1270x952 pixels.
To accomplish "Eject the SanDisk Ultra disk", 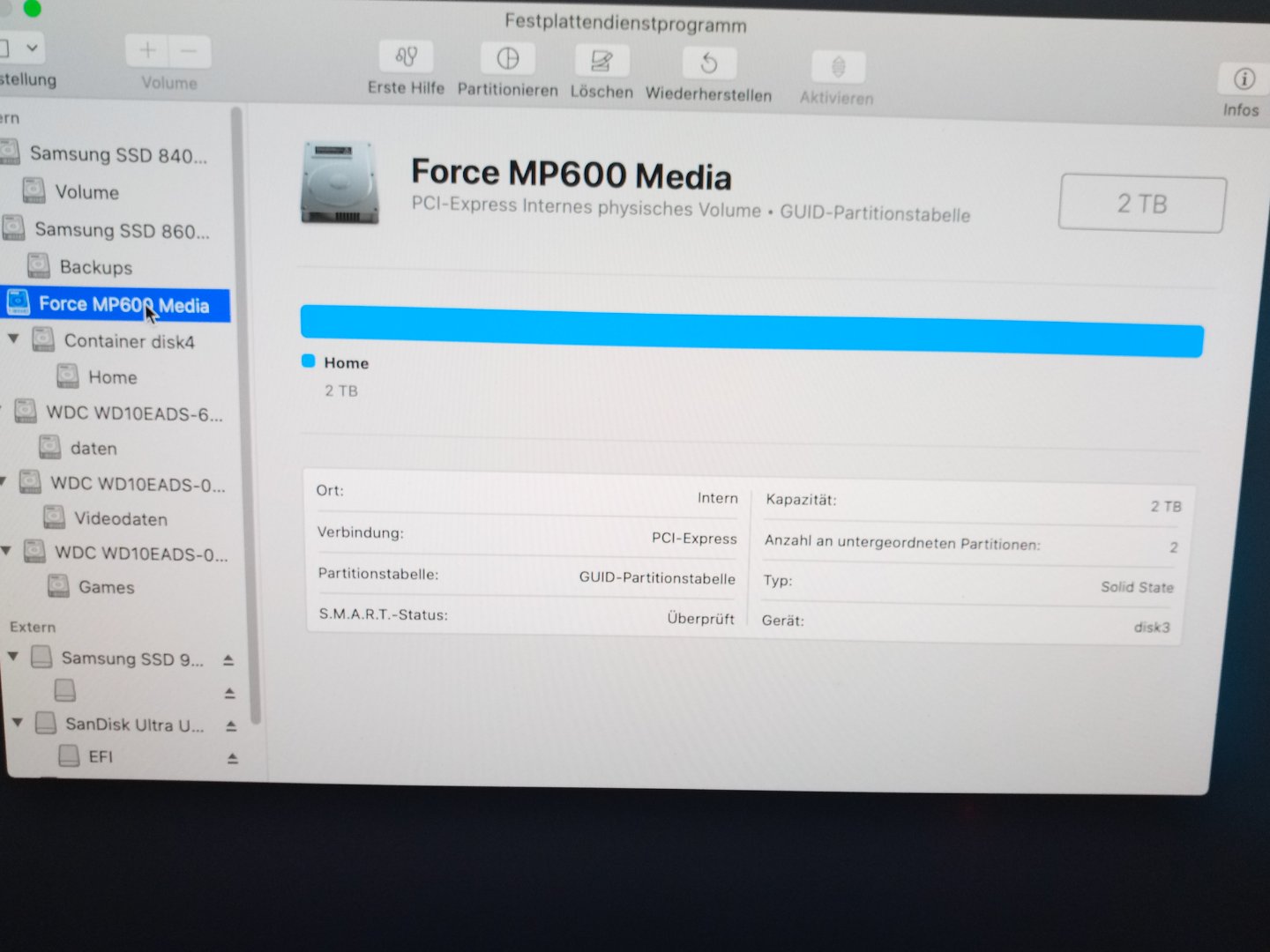I will click(x=231, y=725).
